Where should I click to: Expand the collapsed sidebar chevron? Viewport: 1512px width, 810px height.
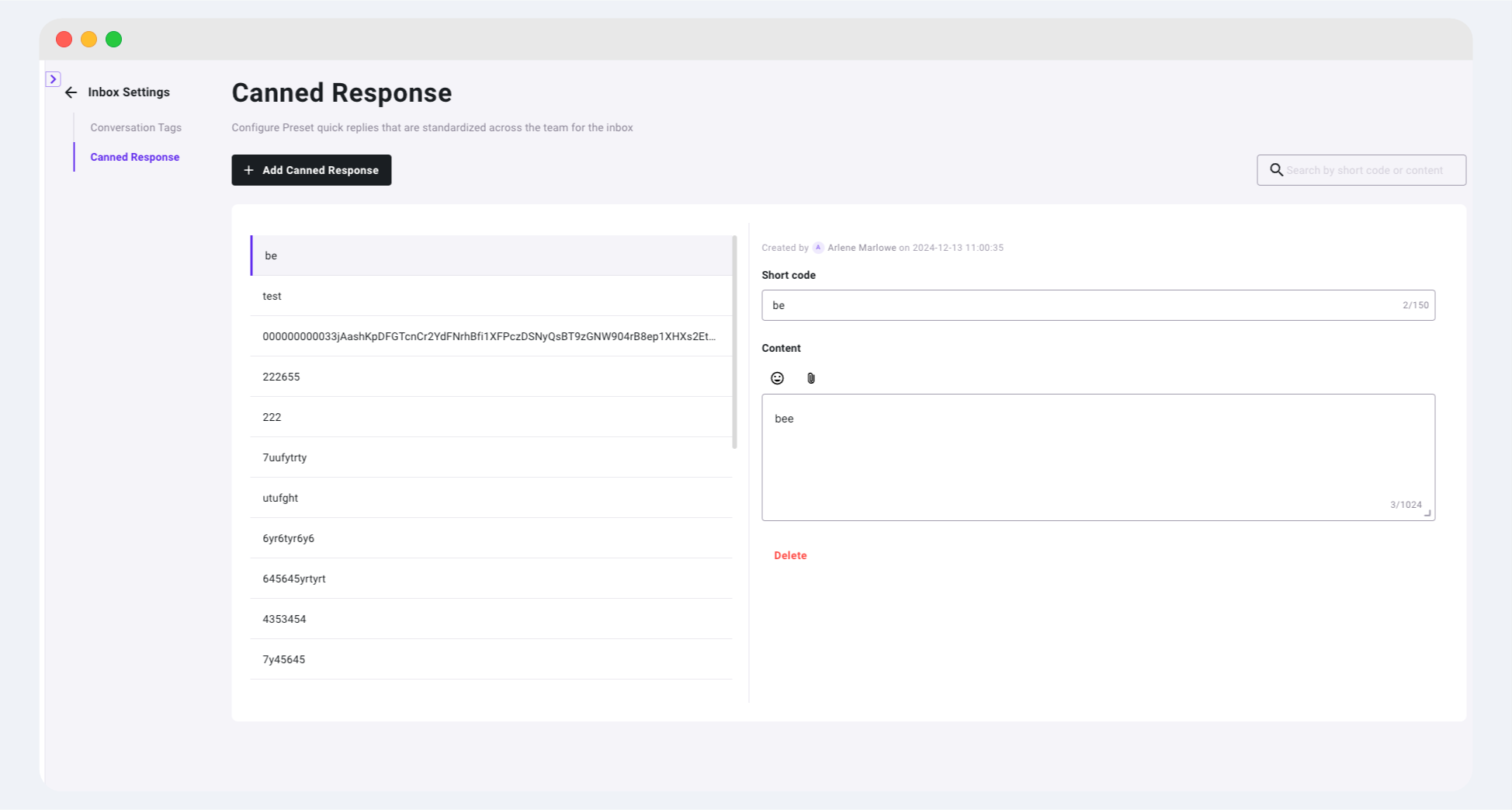[x=53, y=79]
